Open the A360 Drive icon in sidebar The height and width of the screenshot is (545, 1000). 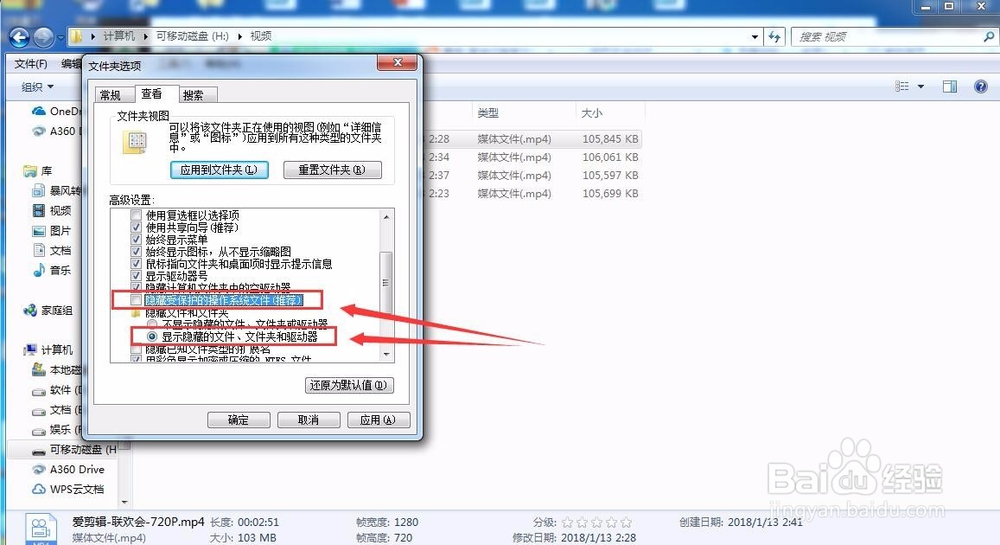[x=39, y=469]
